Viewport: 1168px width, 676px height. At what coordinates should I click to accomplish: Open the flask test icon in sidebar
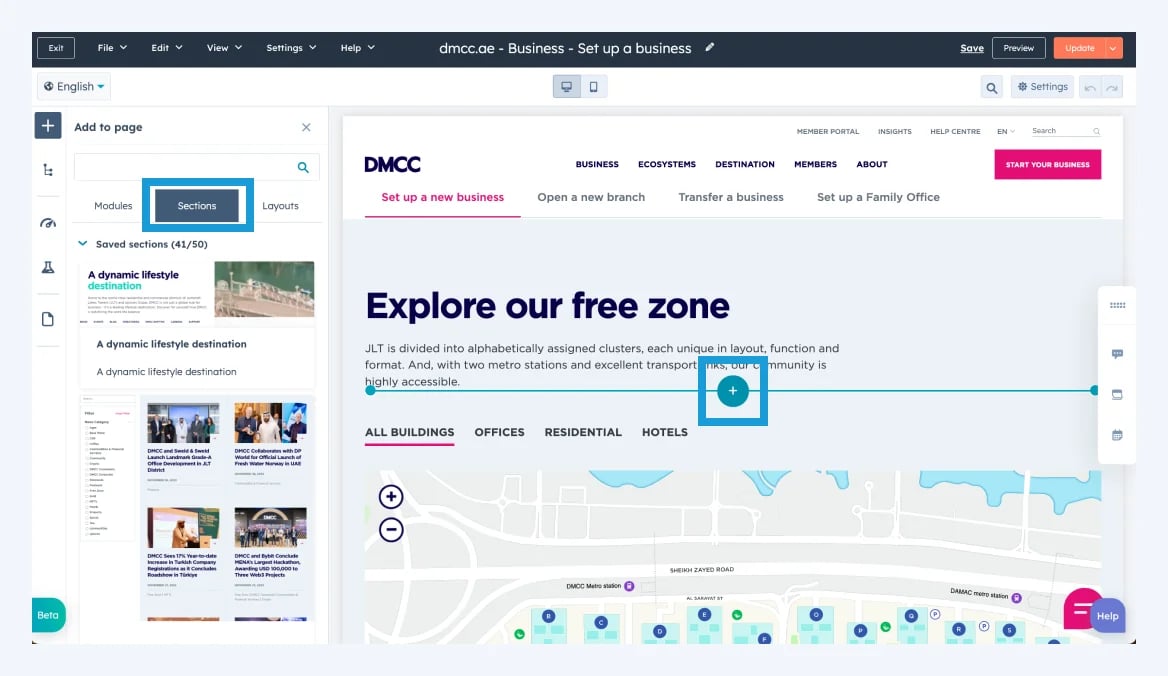(48, 267)
